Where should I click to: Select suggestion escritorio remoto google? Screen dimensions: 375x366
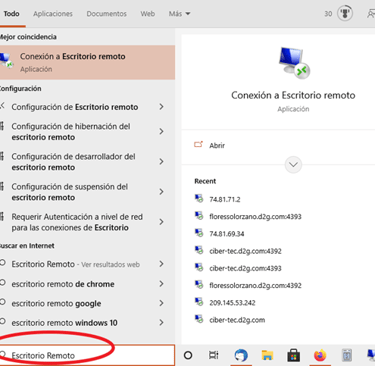point(56,304)
